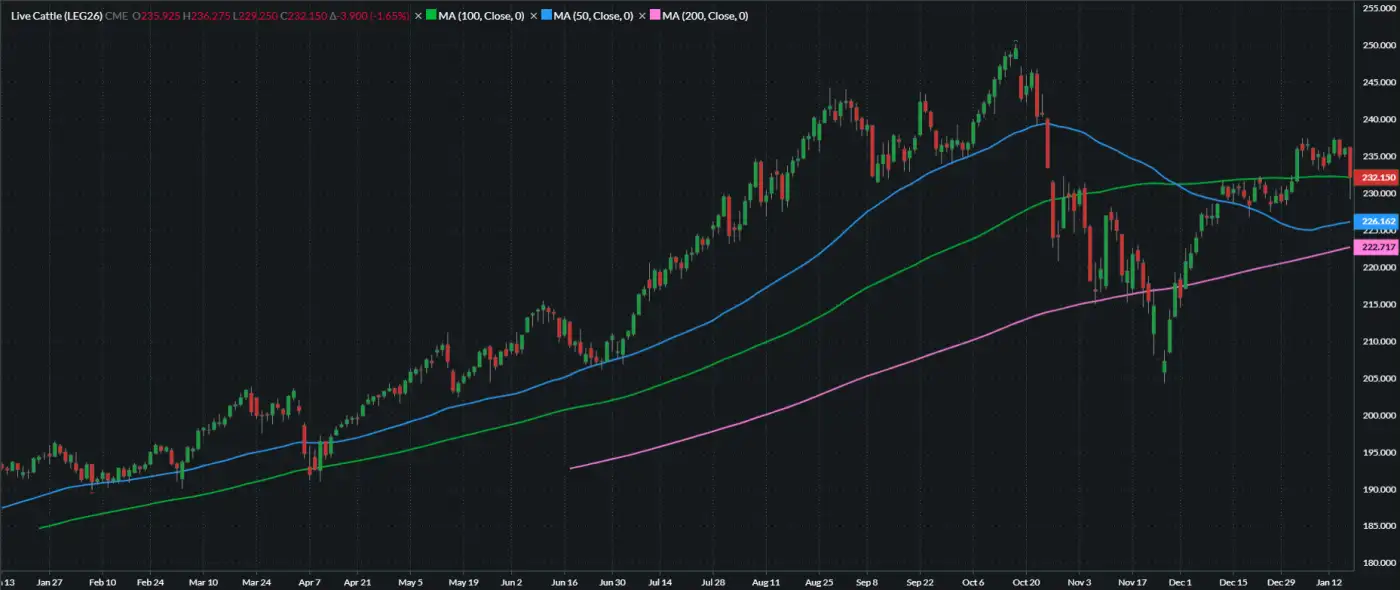Viewport: 1400px width, 590px height.
Task: Click the Jun 16 date on time axis
Action: (x=565, y=581)
